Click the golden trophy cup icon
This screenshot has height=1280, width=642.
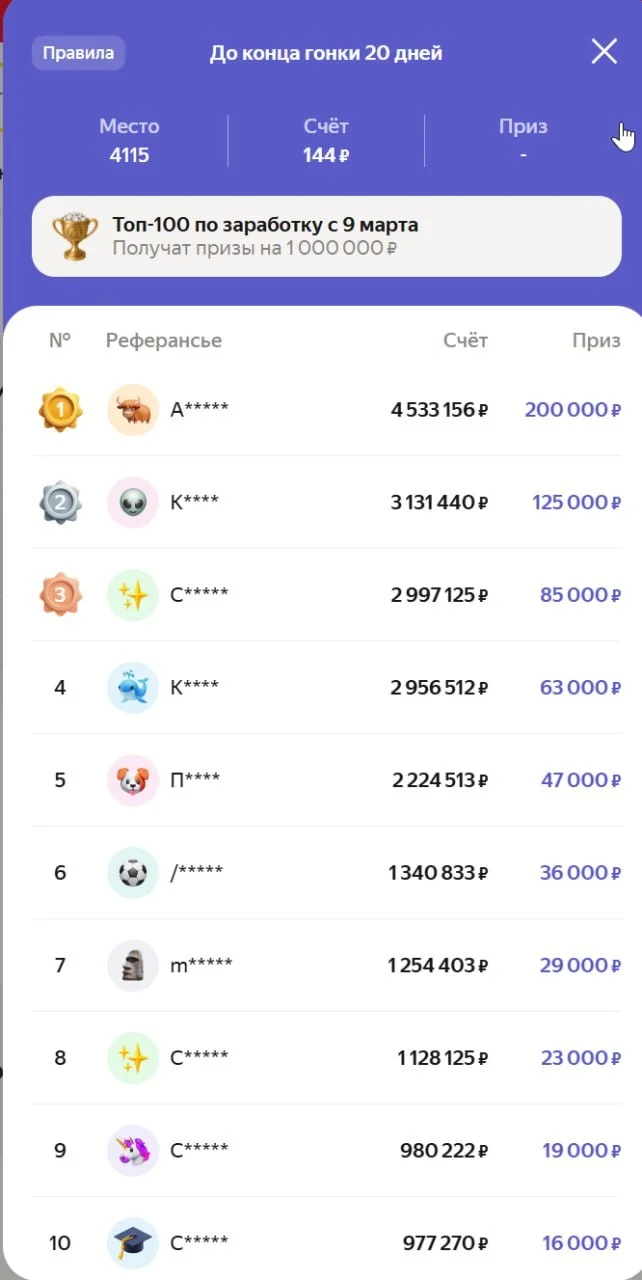(x=75, y=236)
